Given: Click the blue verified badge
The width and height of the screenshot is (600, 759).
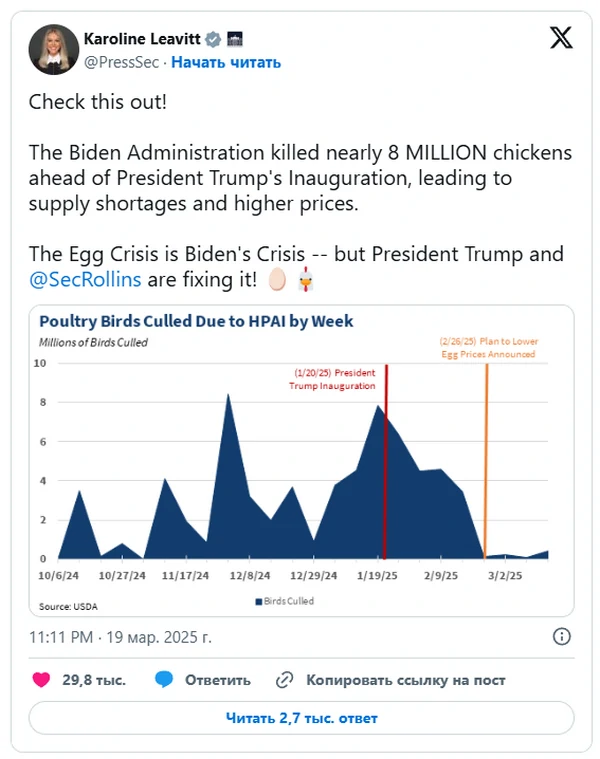Looking at the screenshot, I should click(x=213, y=40).
